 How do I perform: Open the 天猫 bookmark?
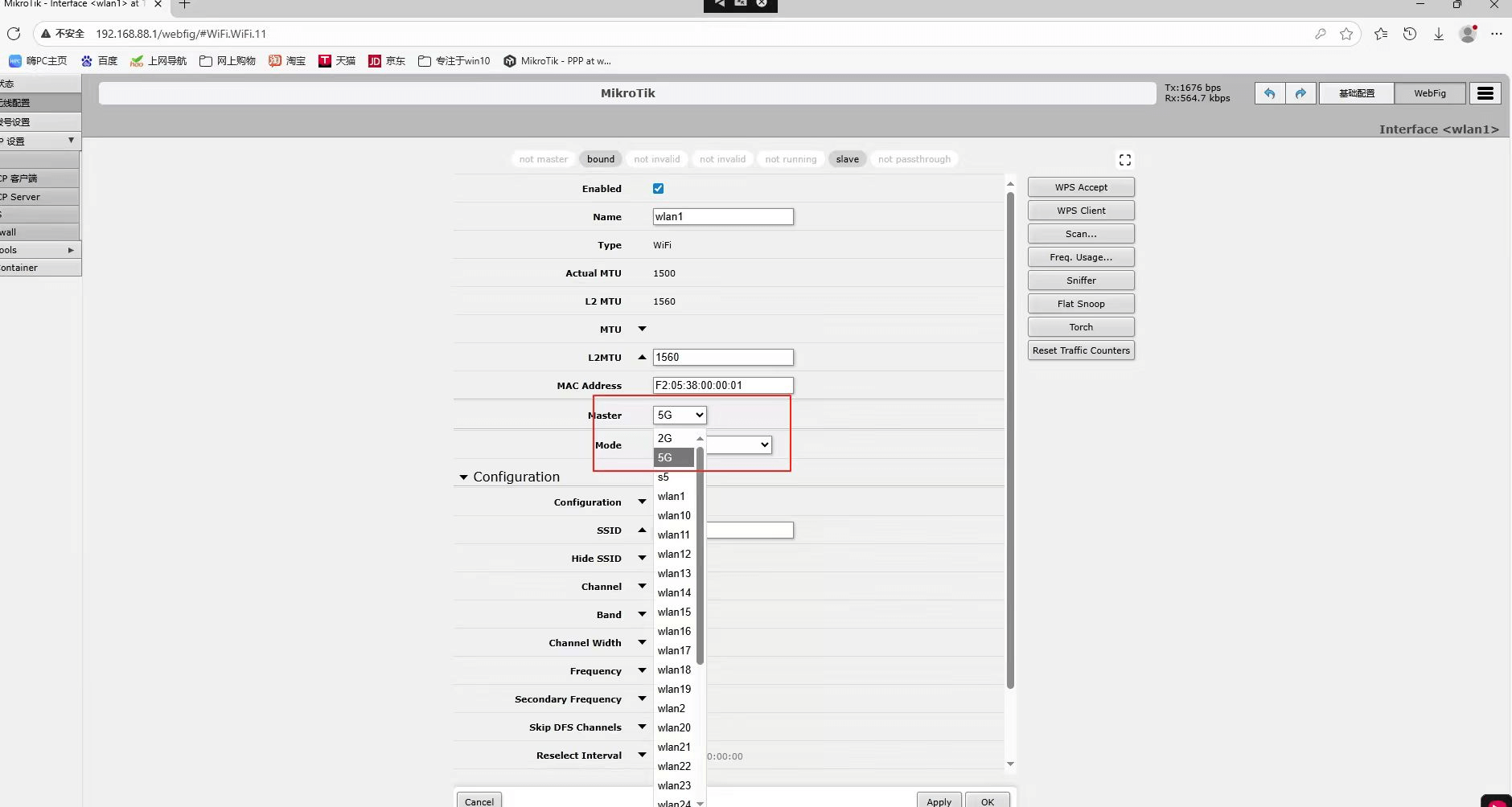point(337,61)
